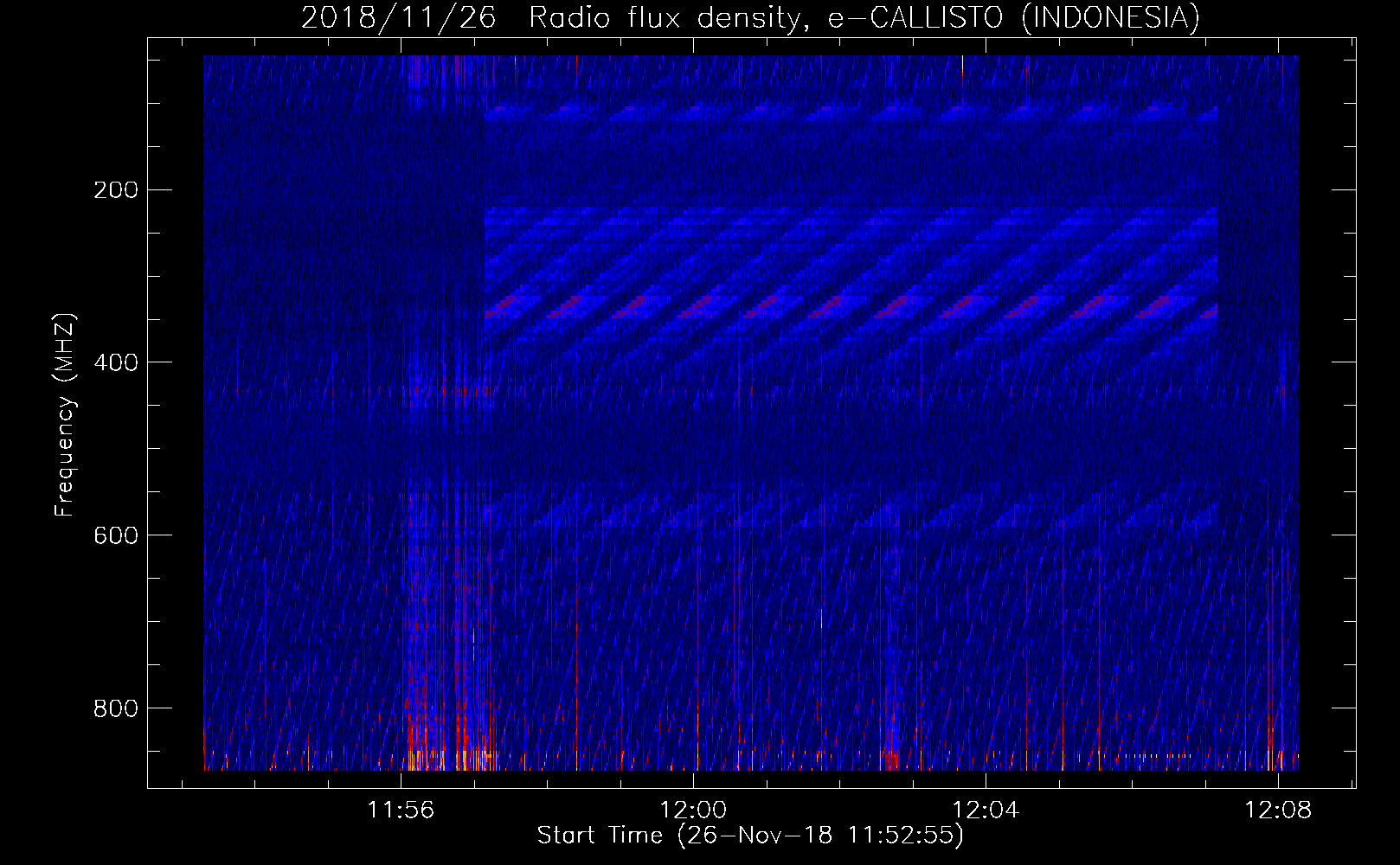Click the 400 frequency tick label
1400x865 pixels.
tap(116, 362)
